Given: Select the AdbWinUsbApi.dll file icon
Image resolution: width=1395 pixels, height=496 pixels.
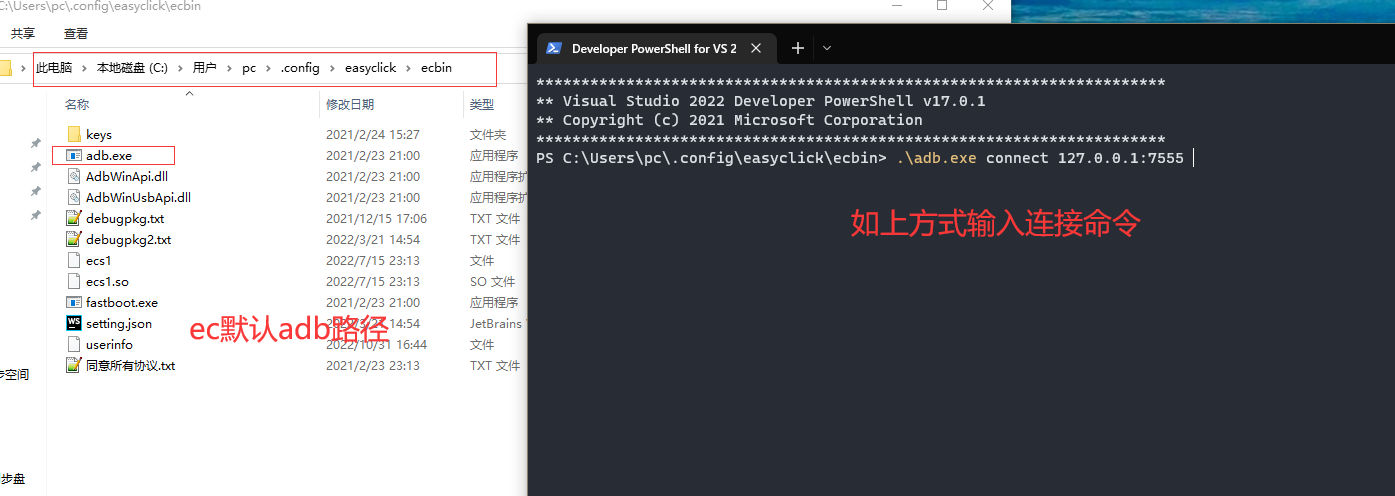Looking at the screenshot, I should pos(74,197).
